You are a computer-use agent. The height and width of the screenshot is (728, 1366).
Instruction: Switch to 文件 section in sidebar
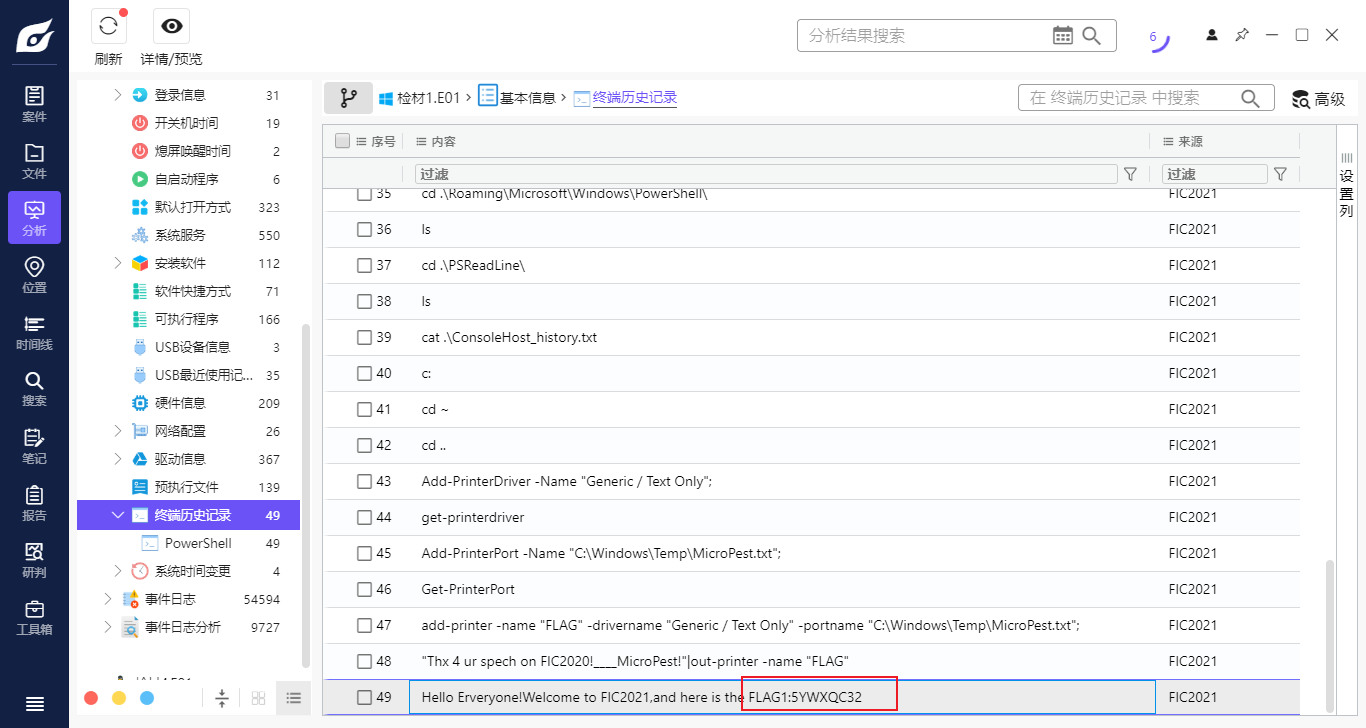tap(34, 162)
